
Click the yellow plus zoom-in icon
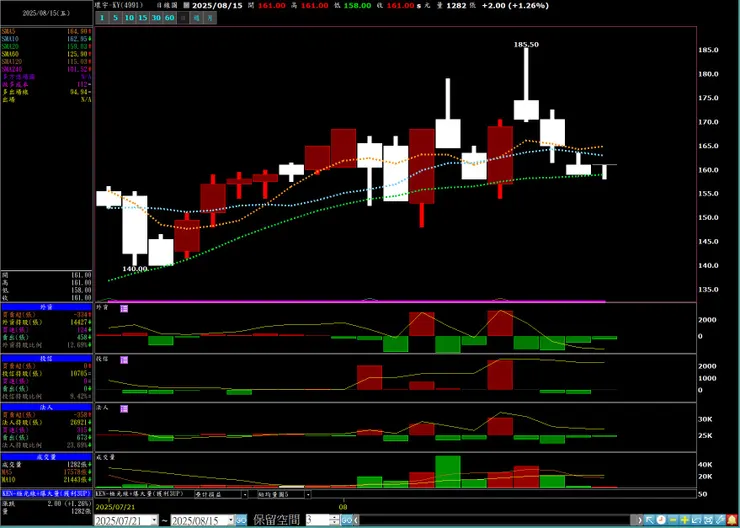coord(684,520)
